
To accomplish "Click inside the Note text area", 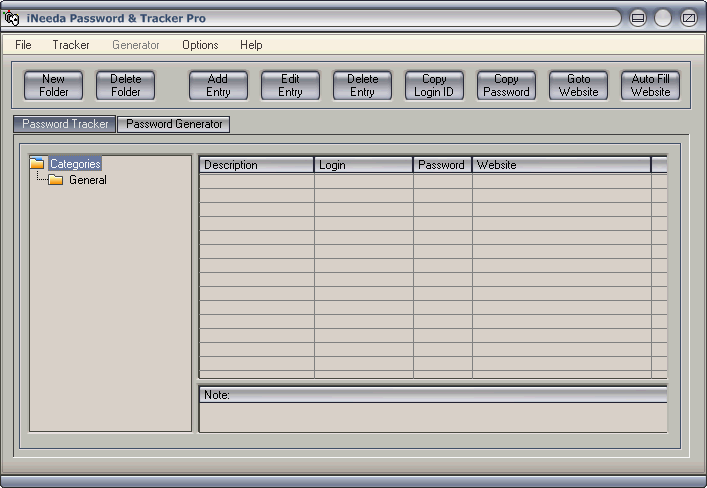I will click(433, 418).
